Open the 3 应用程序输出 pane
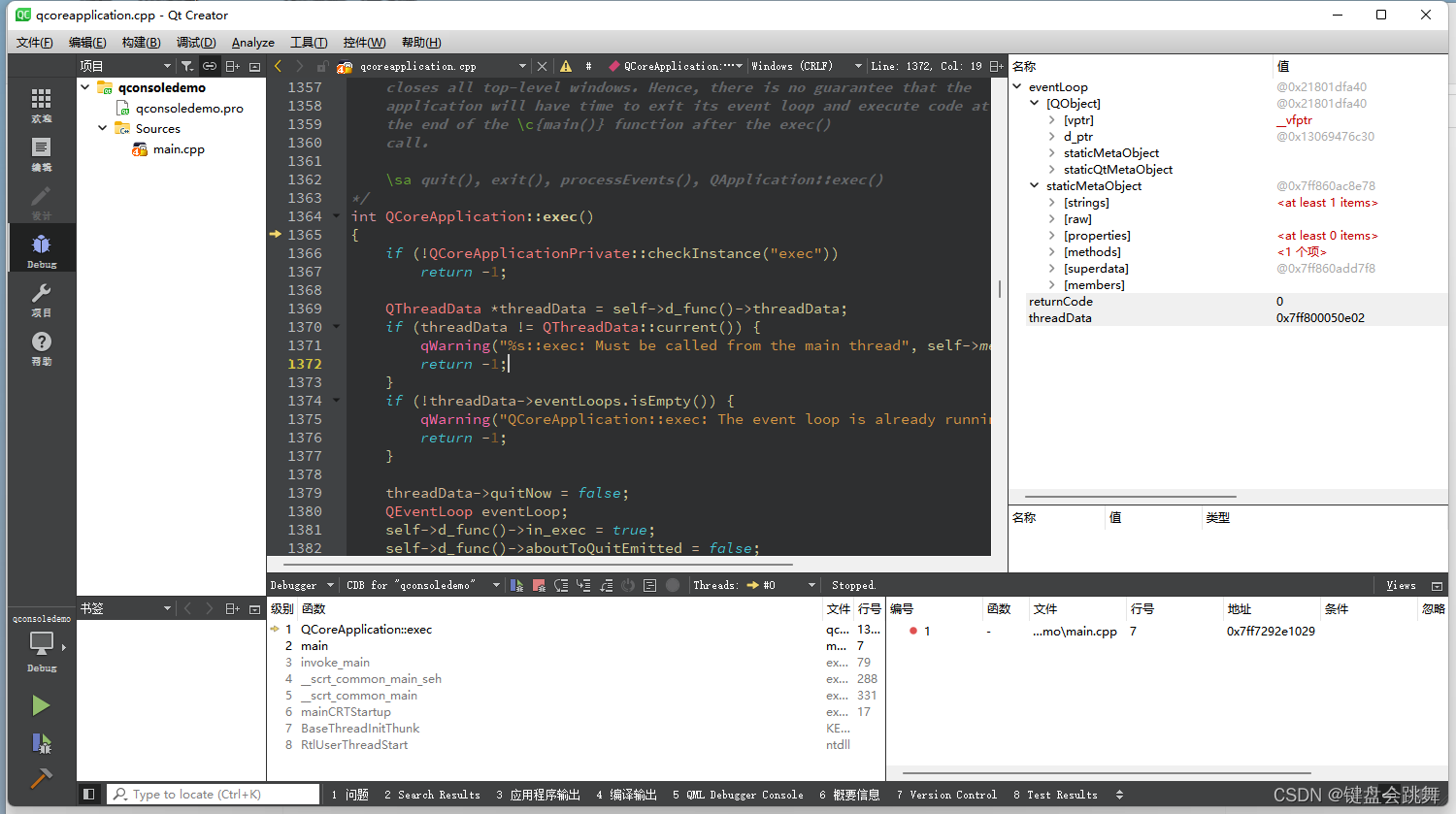 pyautogui.click(x=538, y=795)
